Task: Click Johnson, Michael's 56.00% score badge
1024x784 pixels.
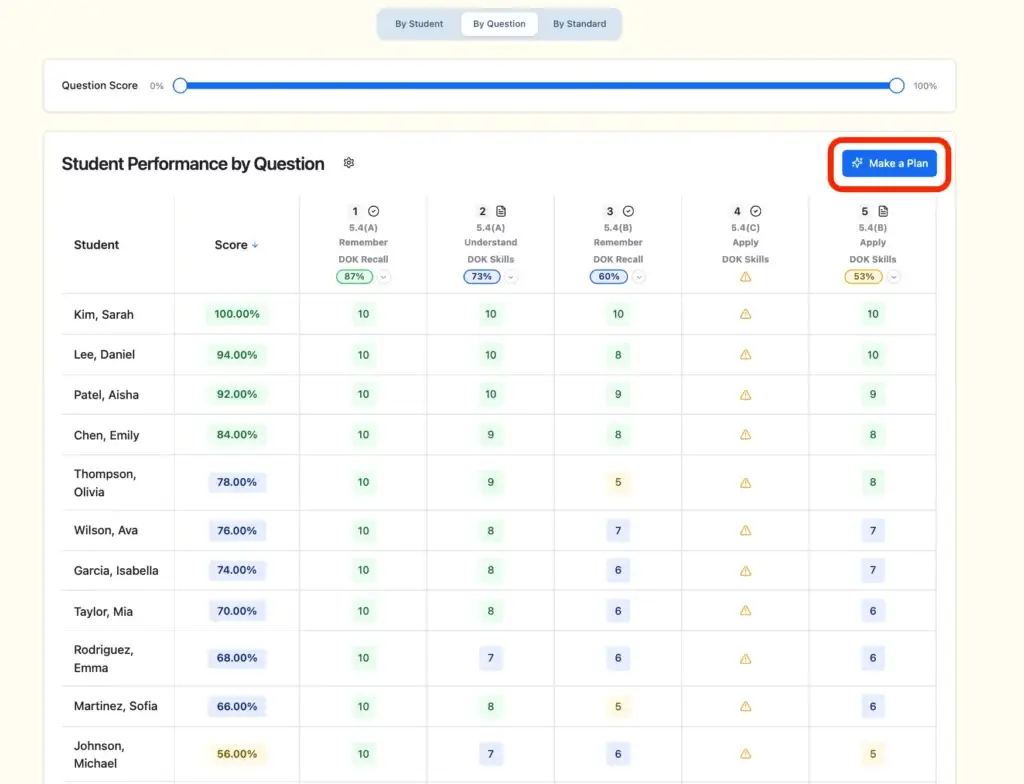Action: (235, 754)
